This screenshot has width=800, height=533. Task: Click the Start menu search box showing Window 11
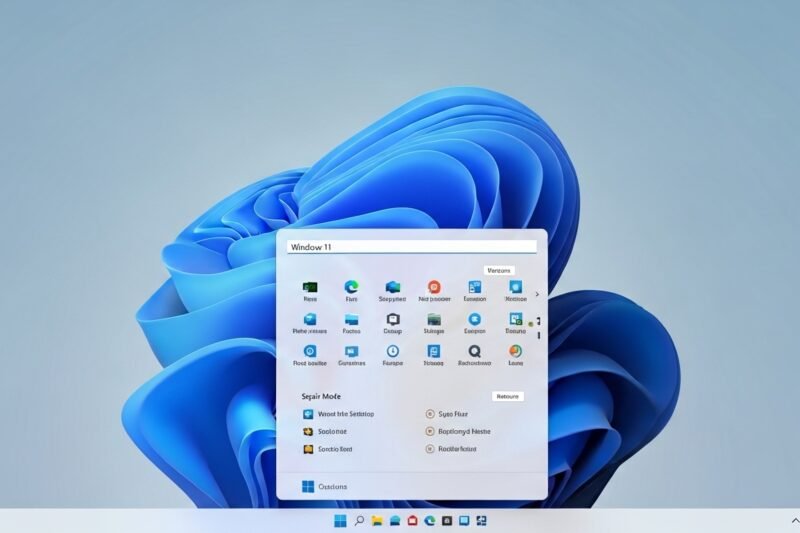coord(412,247)
